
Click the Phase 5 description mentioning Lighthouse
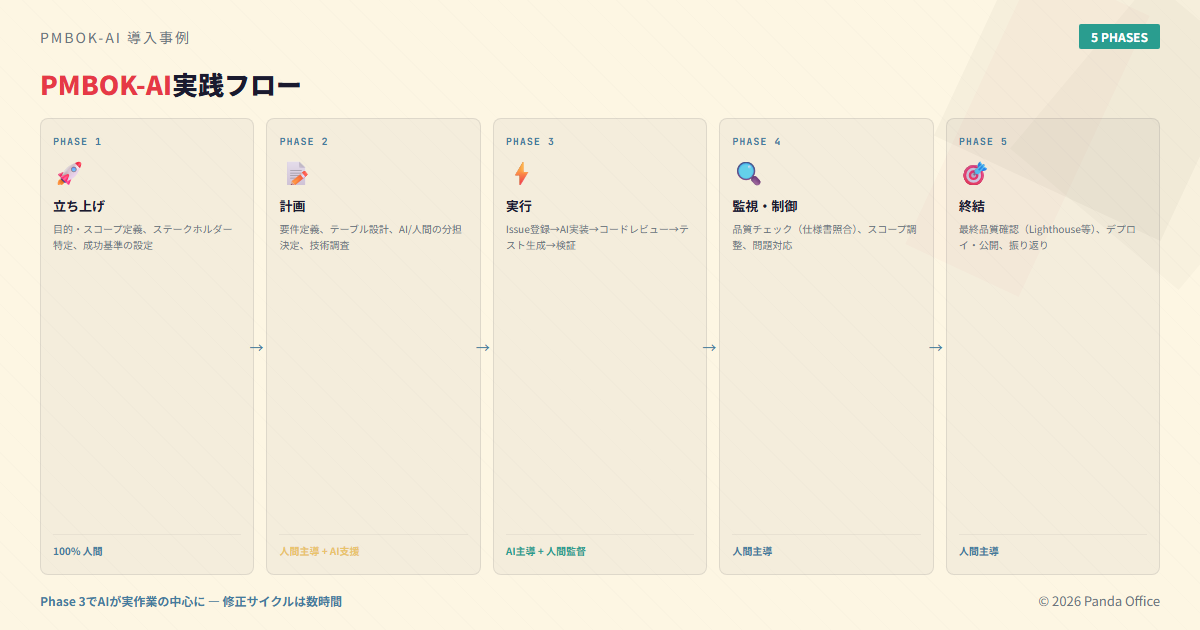coord(1046,237)
